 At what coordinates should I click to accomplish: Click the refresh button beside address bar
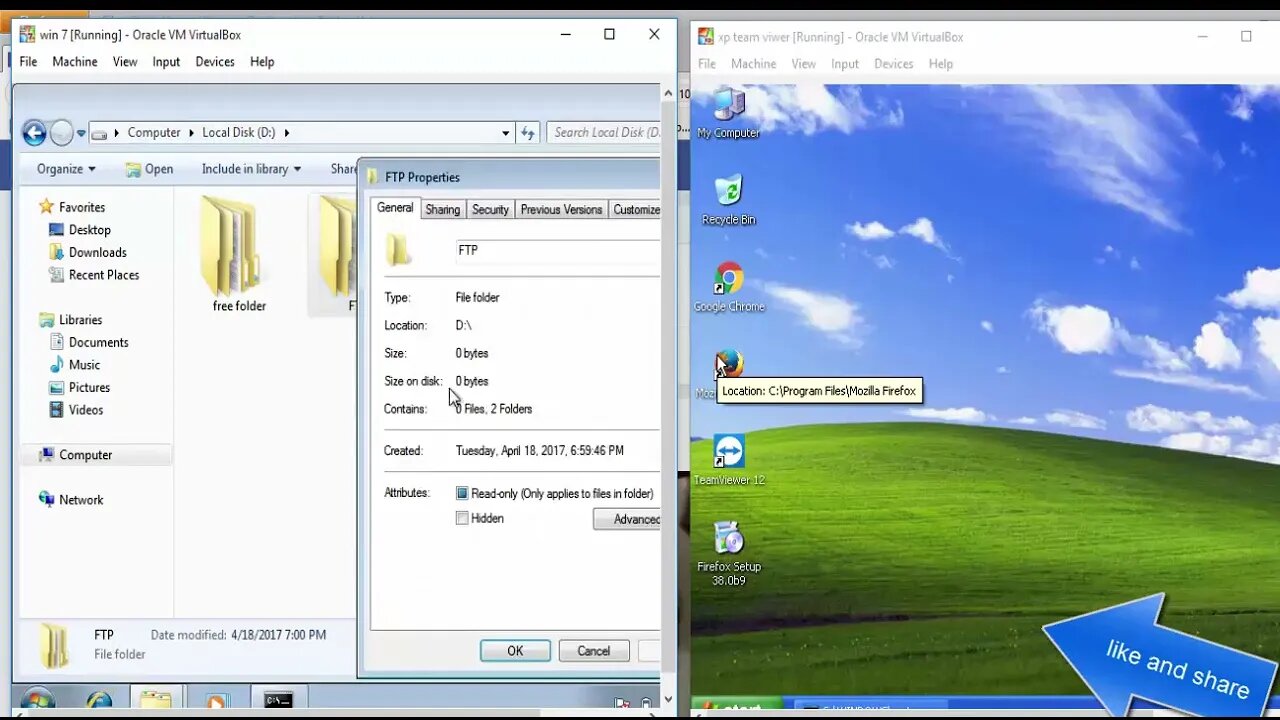[529, 132]
